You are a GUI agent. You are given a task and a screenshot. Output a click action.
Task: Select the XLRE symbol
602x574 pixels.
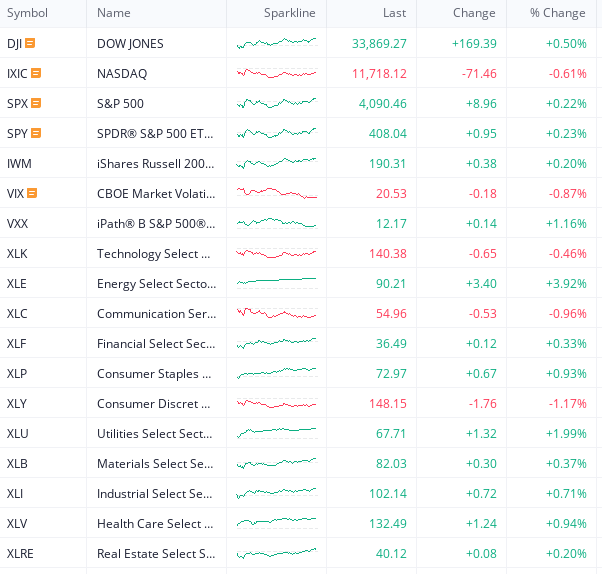click(x=20, y=553)
